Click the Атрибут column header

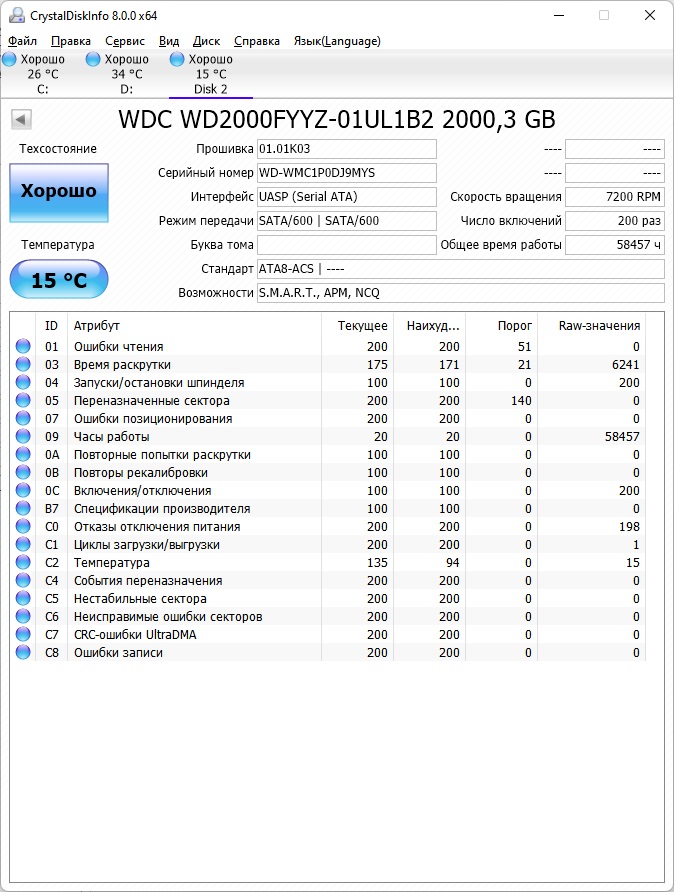coord(194,325)
